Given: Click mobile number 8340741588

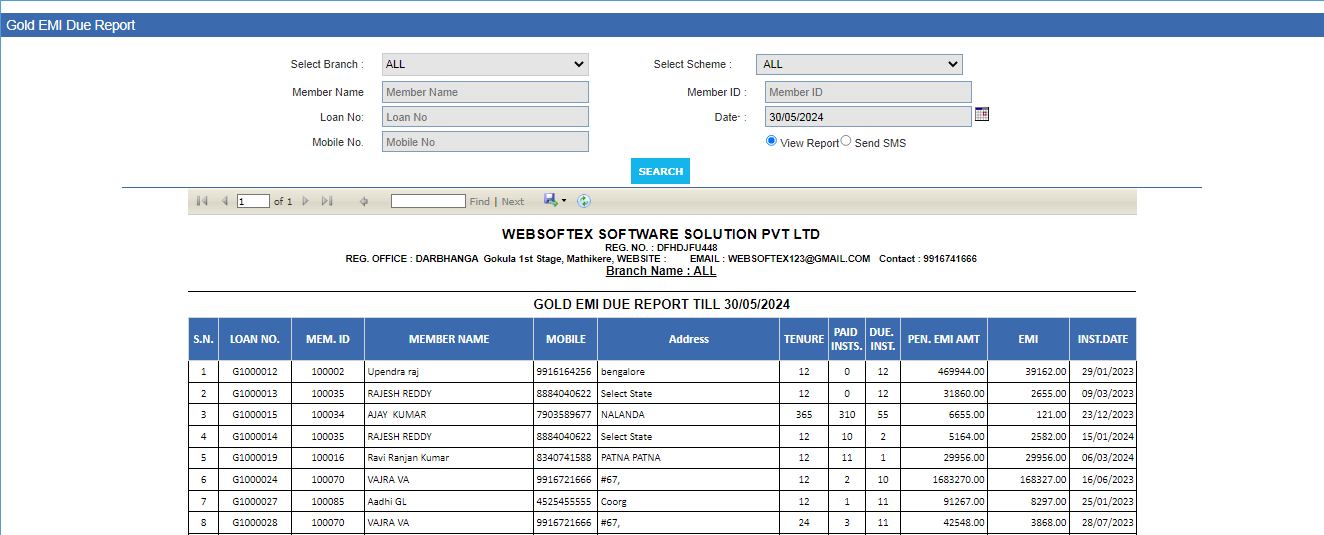Looking at the screenshot, I should point(564,458).
